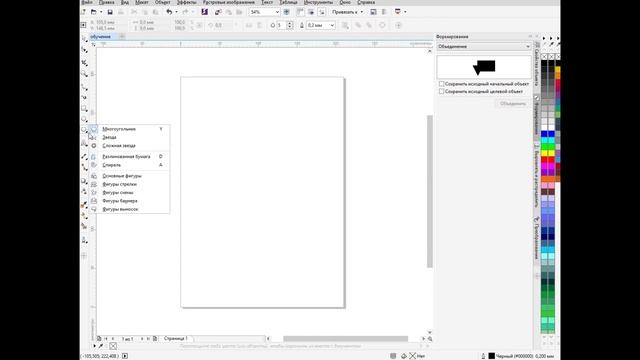Image resolution: width=640 pixels, height=360 pixels.
Task: Click the Import toolbar icon
Action: pos(218,12)
